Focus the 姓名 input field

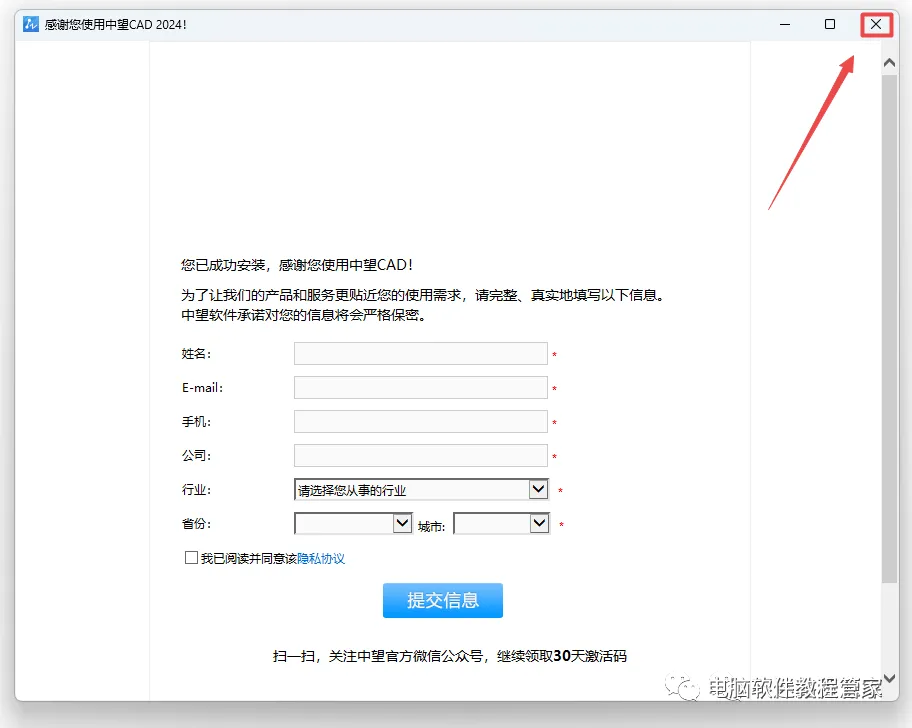pyautogui.click(x=421, y=354)
